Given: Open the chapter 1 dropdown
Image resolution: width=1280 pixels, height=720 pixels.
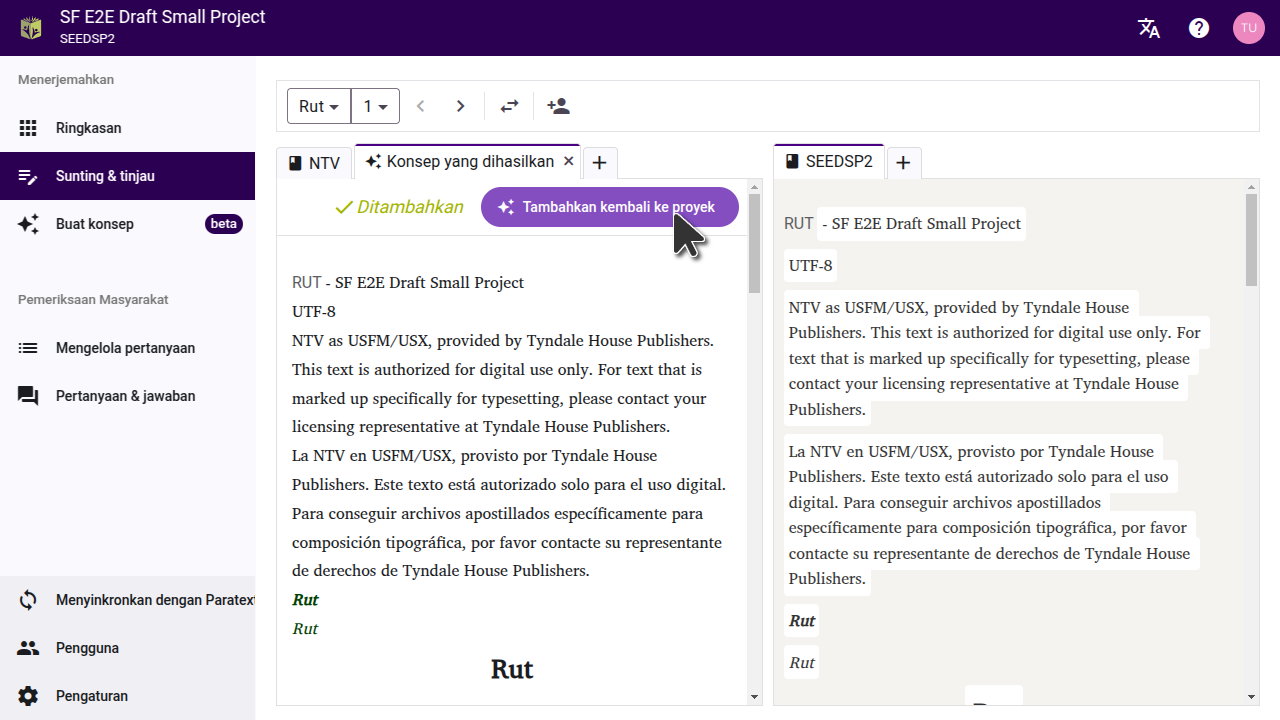Looking at the screenshot, I should point(375,106).
